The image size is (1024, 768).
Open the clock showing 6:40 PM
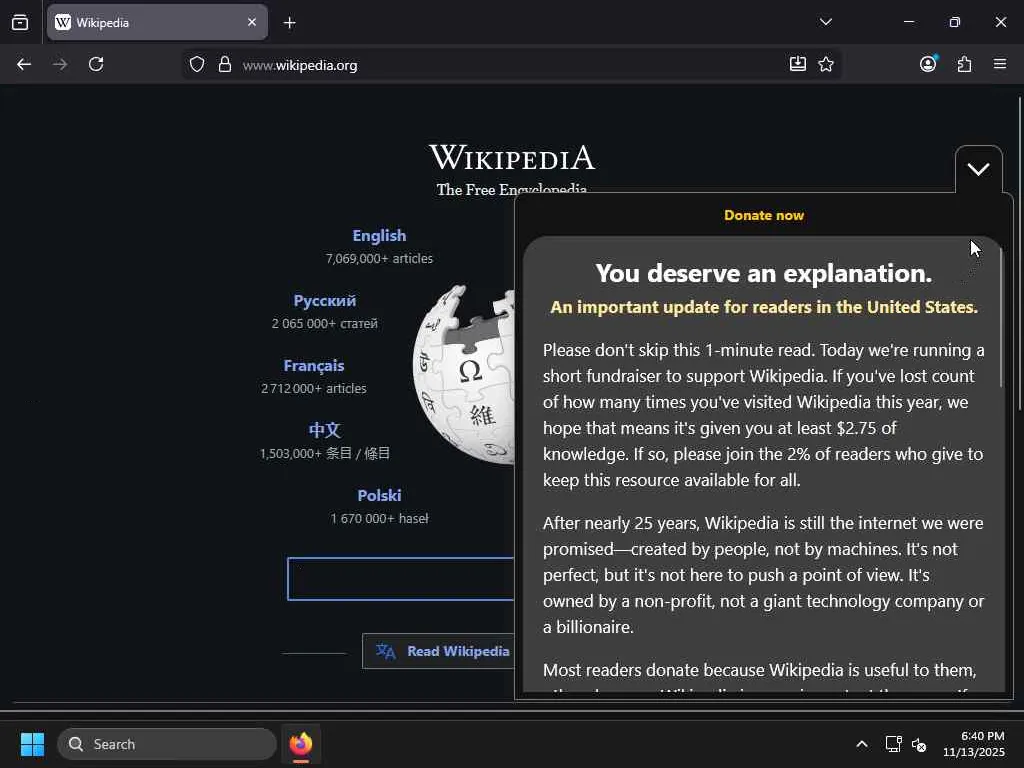pos(974,744)
